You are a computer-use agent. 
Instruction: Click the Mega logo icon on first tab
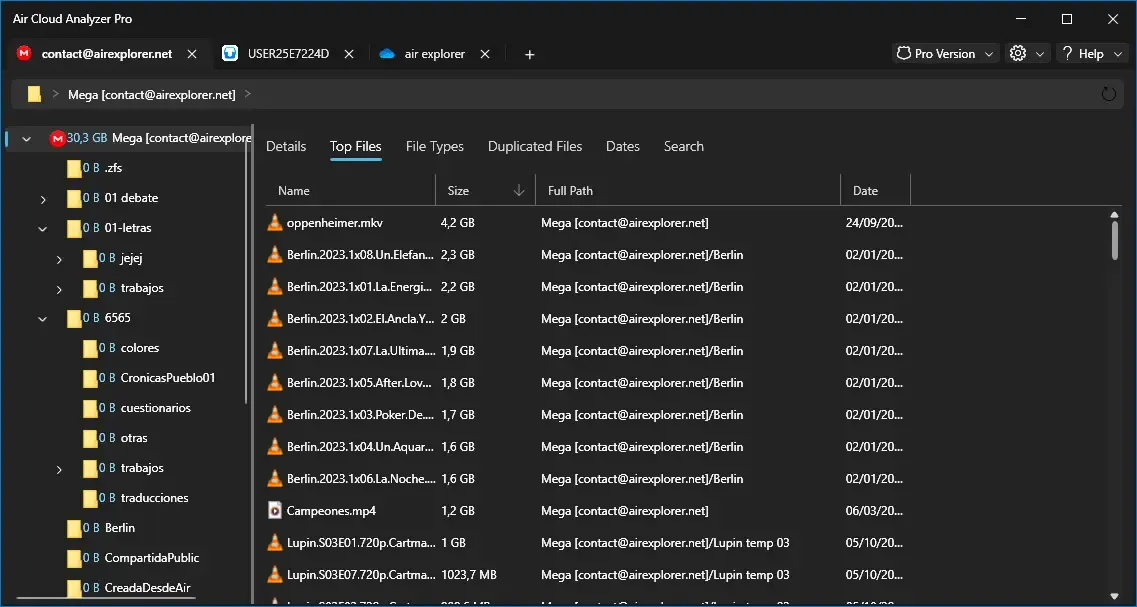25,54
